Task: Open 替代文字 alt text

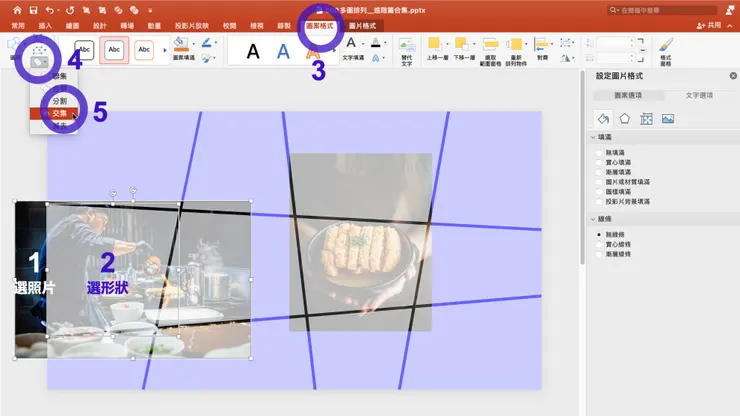Action: click(406, 51)
